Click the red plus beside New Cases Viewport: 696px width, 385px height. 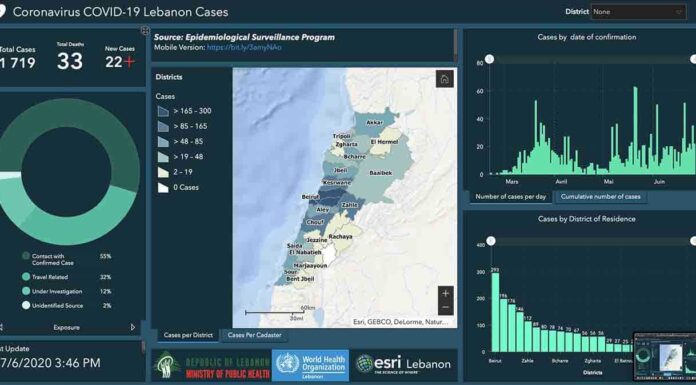(129, 62)
